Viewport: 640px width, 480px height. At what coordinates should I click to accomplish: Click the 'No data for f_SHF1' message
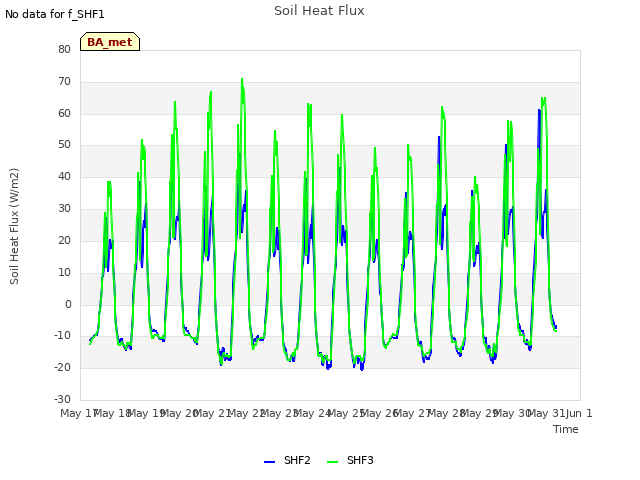pos(55,14)
